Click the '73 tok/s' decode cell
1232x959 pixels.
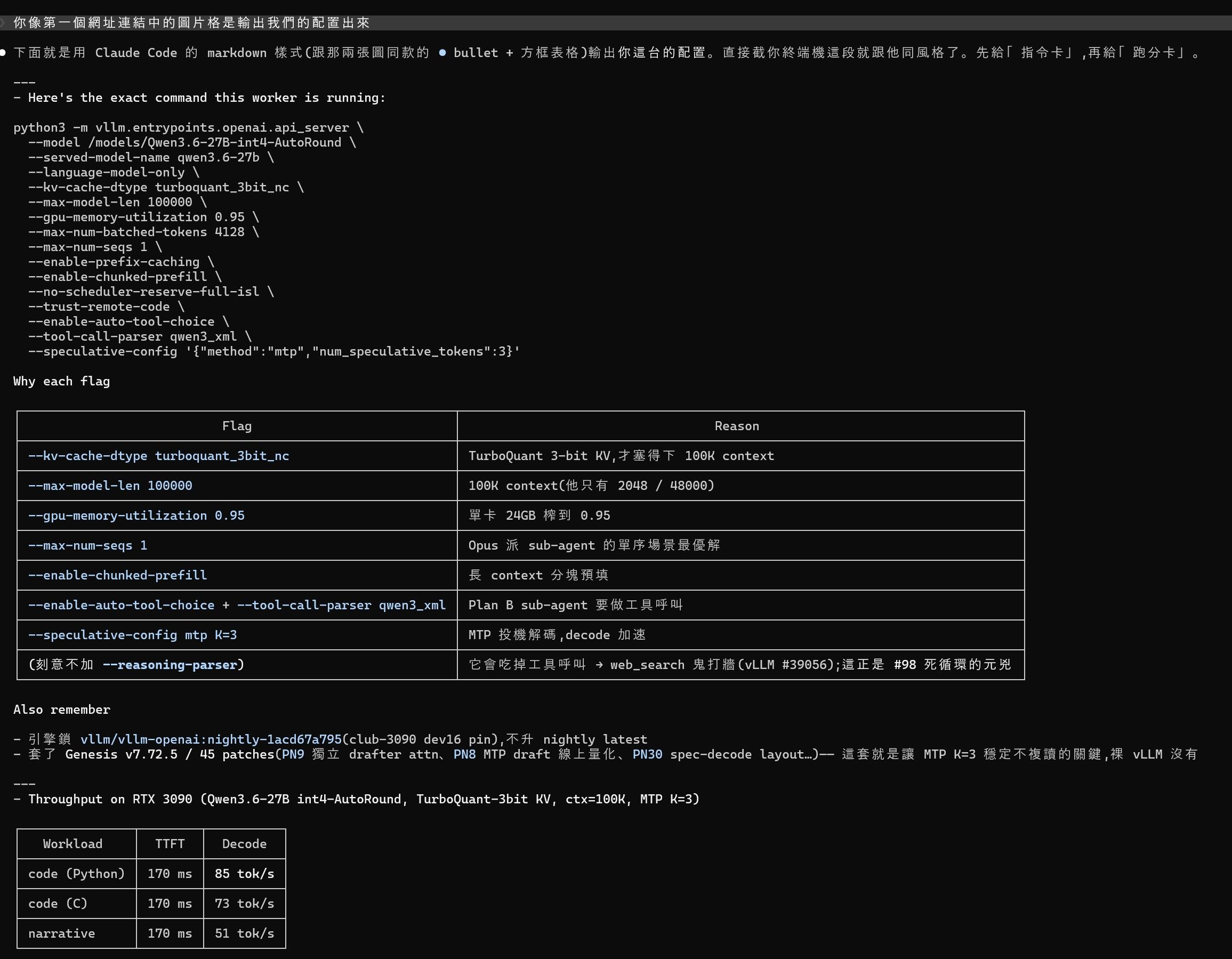[x=244, y=904]
